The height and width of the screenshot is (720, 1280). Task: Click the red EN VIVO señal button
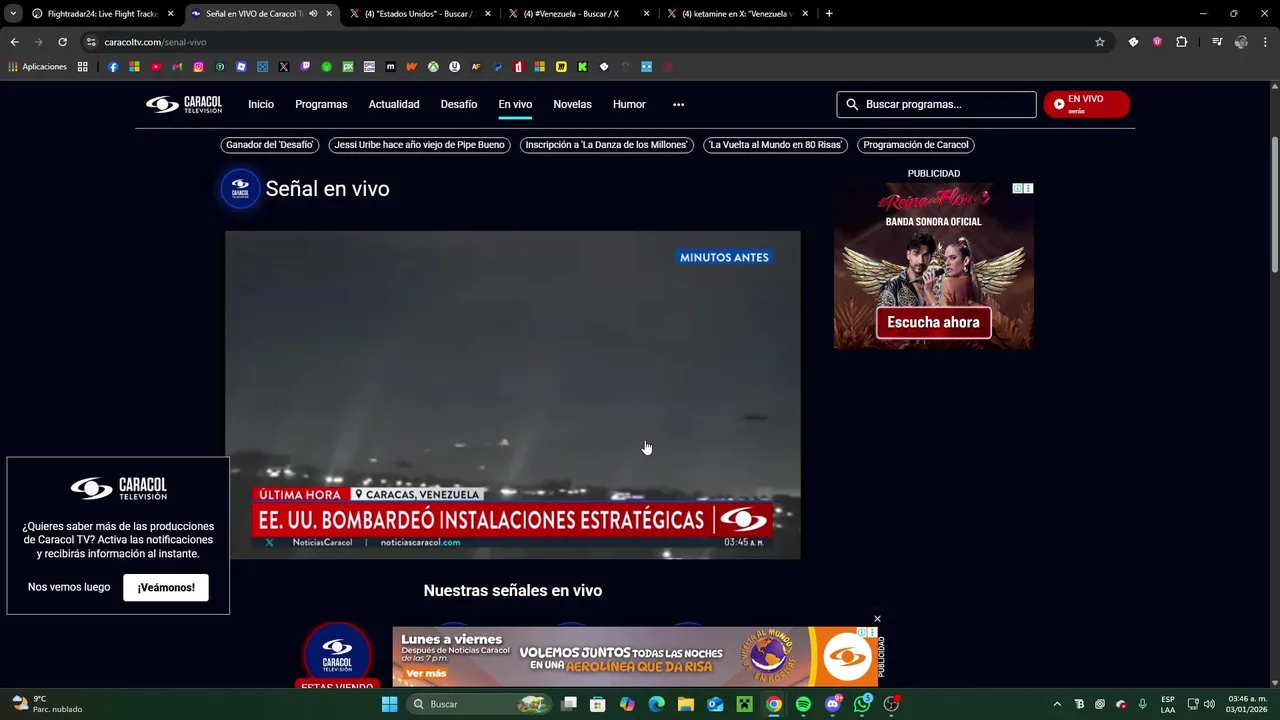(1086, 104)
